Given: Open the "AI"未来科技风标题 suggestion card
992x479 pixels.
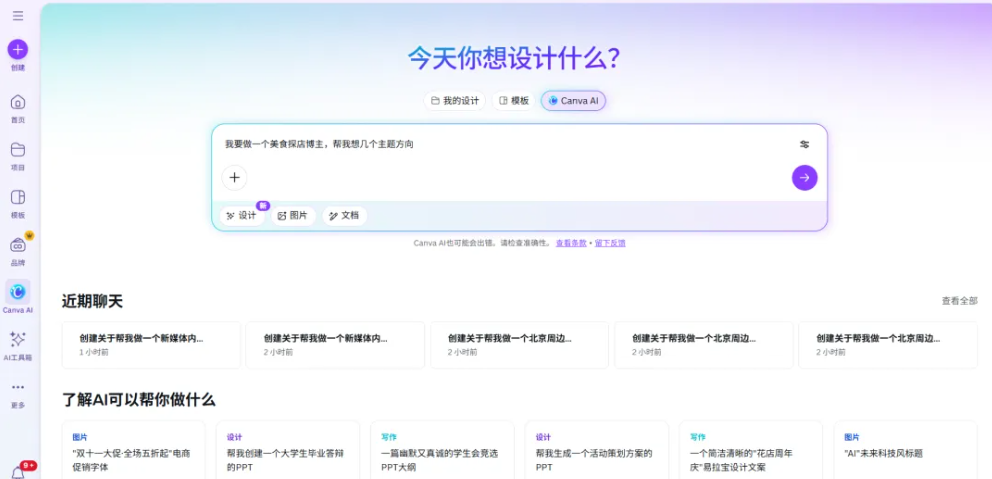Looking at the screenshot, I should coord(905,450).
